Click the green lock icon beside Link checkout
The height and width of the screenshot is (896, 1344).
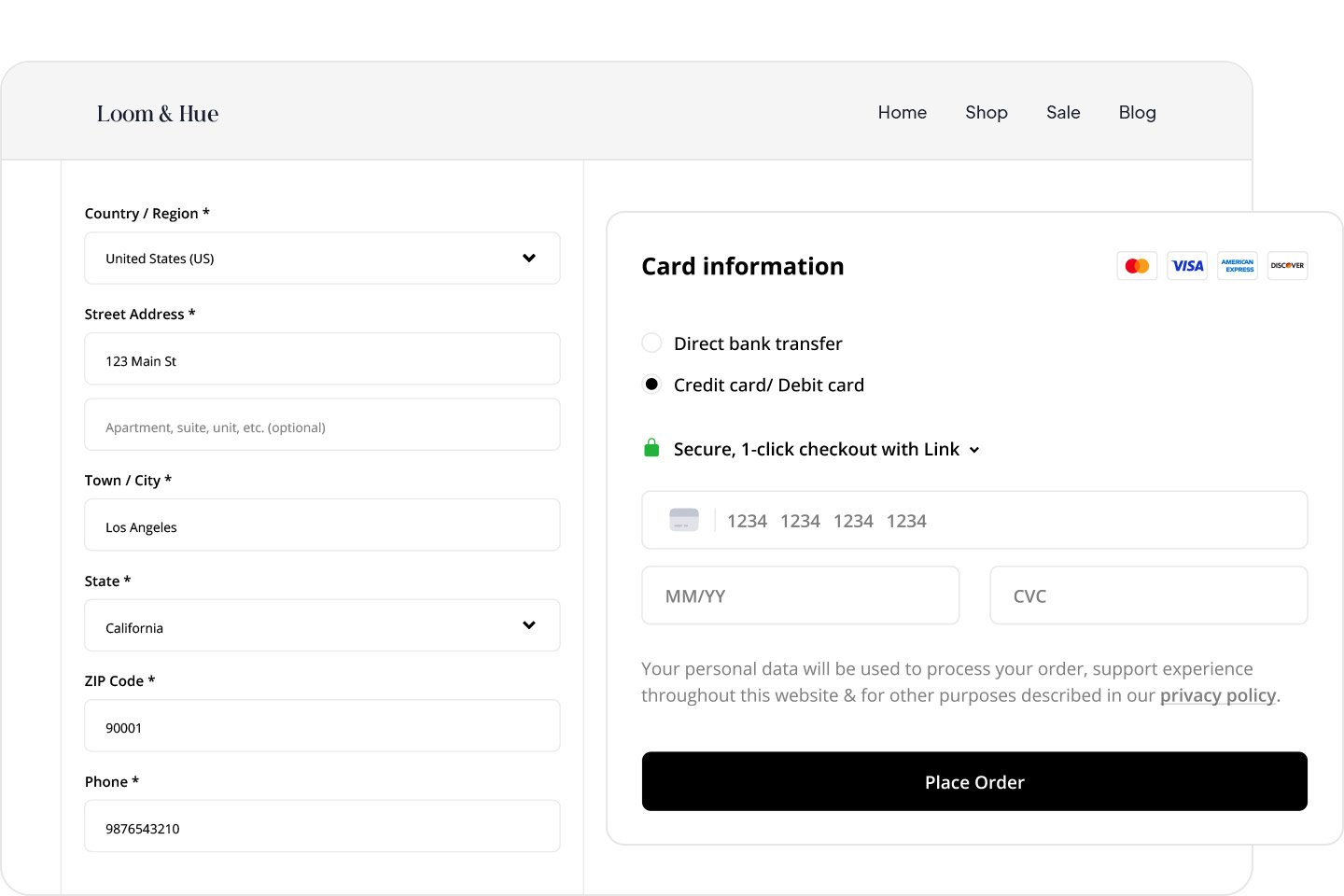651,448
